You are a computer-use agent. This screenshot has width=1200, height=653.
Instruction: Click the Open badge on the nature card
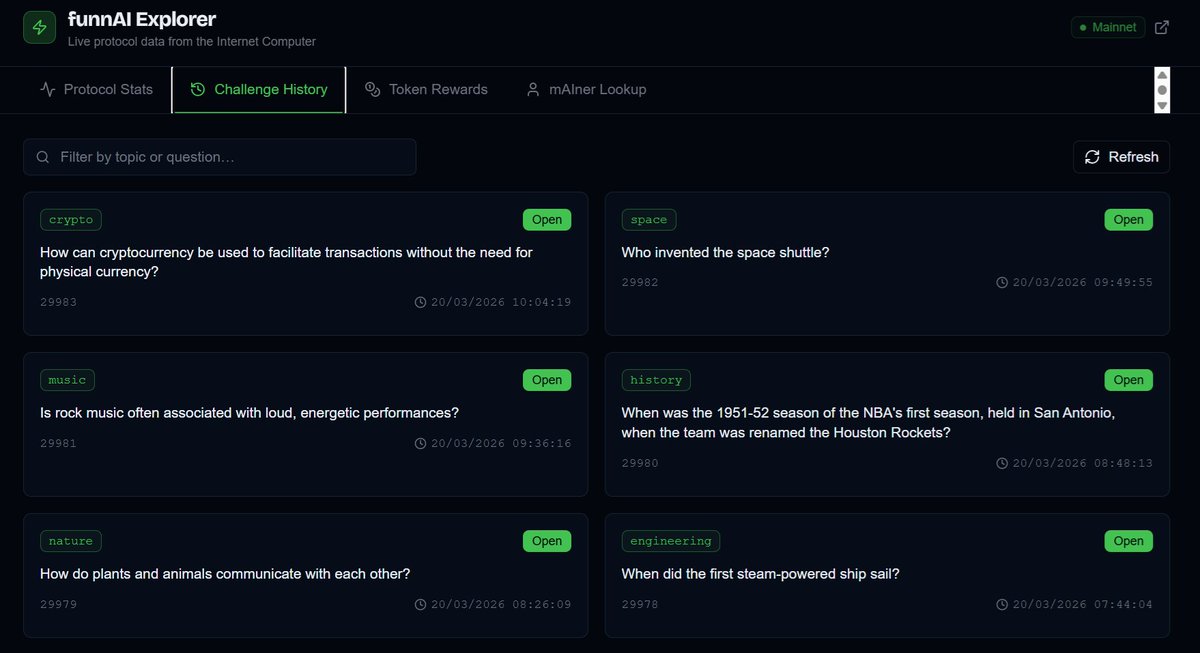547,541
